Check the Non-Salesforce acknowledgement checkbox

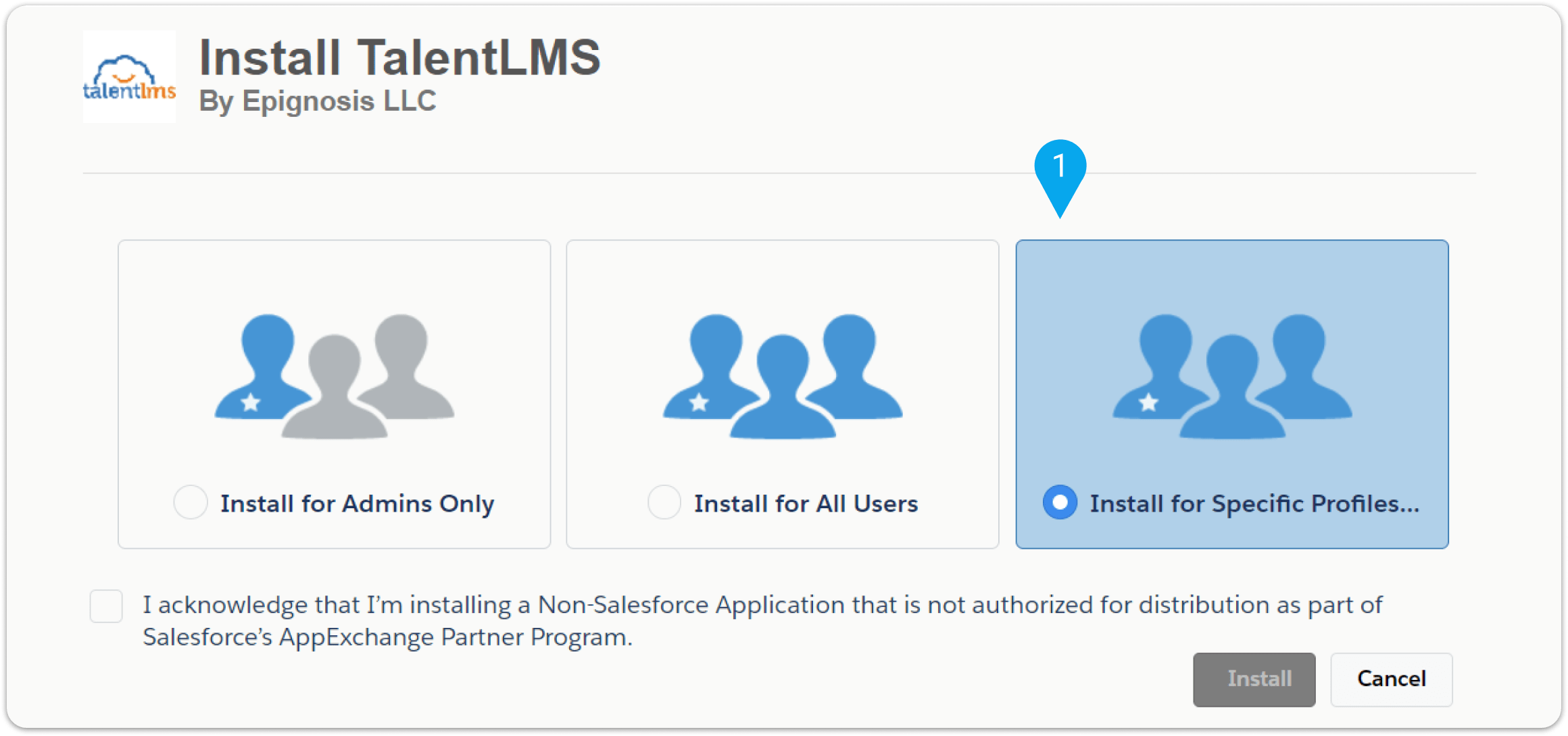(106, 606)
